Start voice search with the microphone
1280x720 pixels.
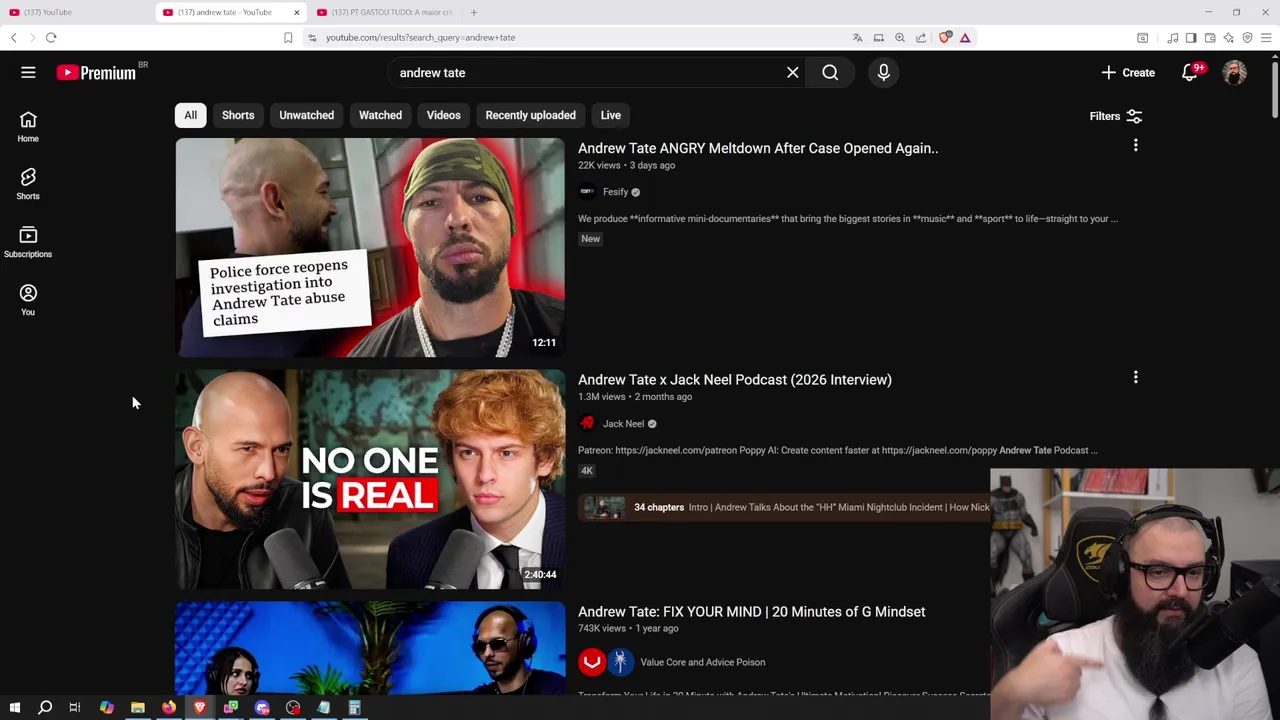(x=883, y=72)
